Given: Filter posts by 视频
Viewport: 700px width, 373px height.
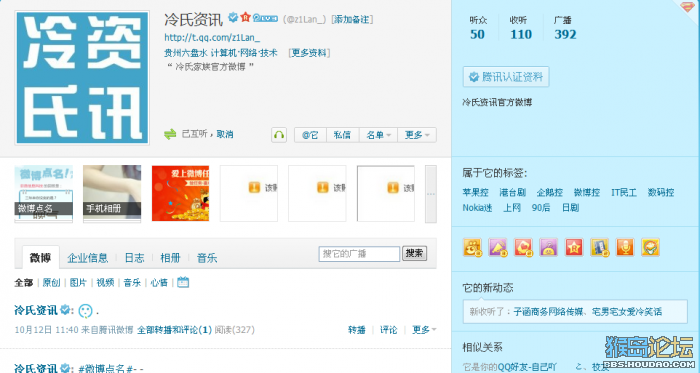Looking at the screenshot, I should 105,282.
